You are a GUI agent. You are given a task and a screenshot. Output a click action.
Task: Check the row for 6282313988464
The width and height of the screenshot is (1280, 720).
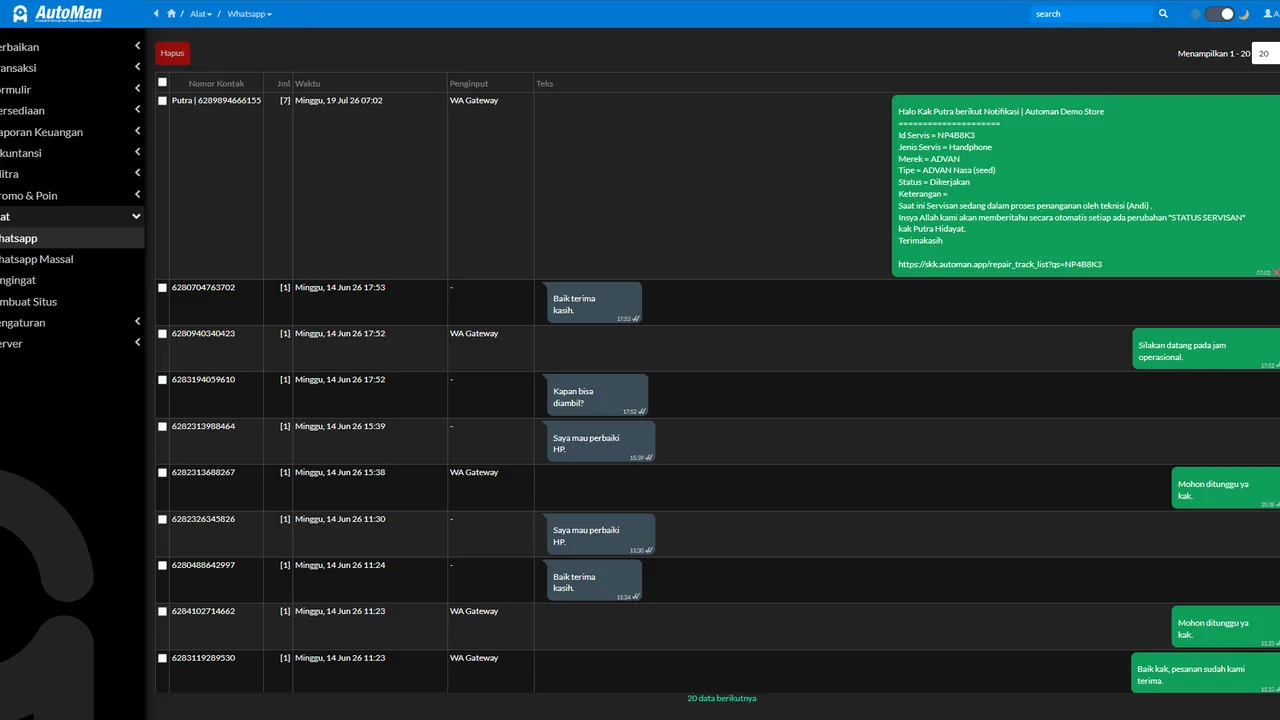pyautogui.click(x=163, y=427)
